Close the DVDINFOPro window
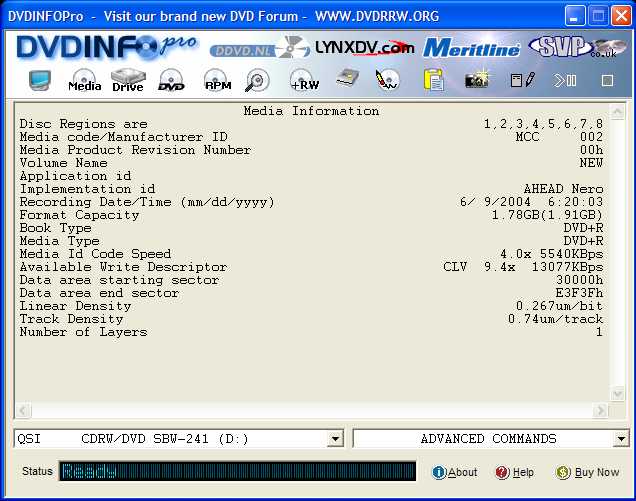Screen dimensions: 636x501 pyautogui.click(x=621, y=16)
